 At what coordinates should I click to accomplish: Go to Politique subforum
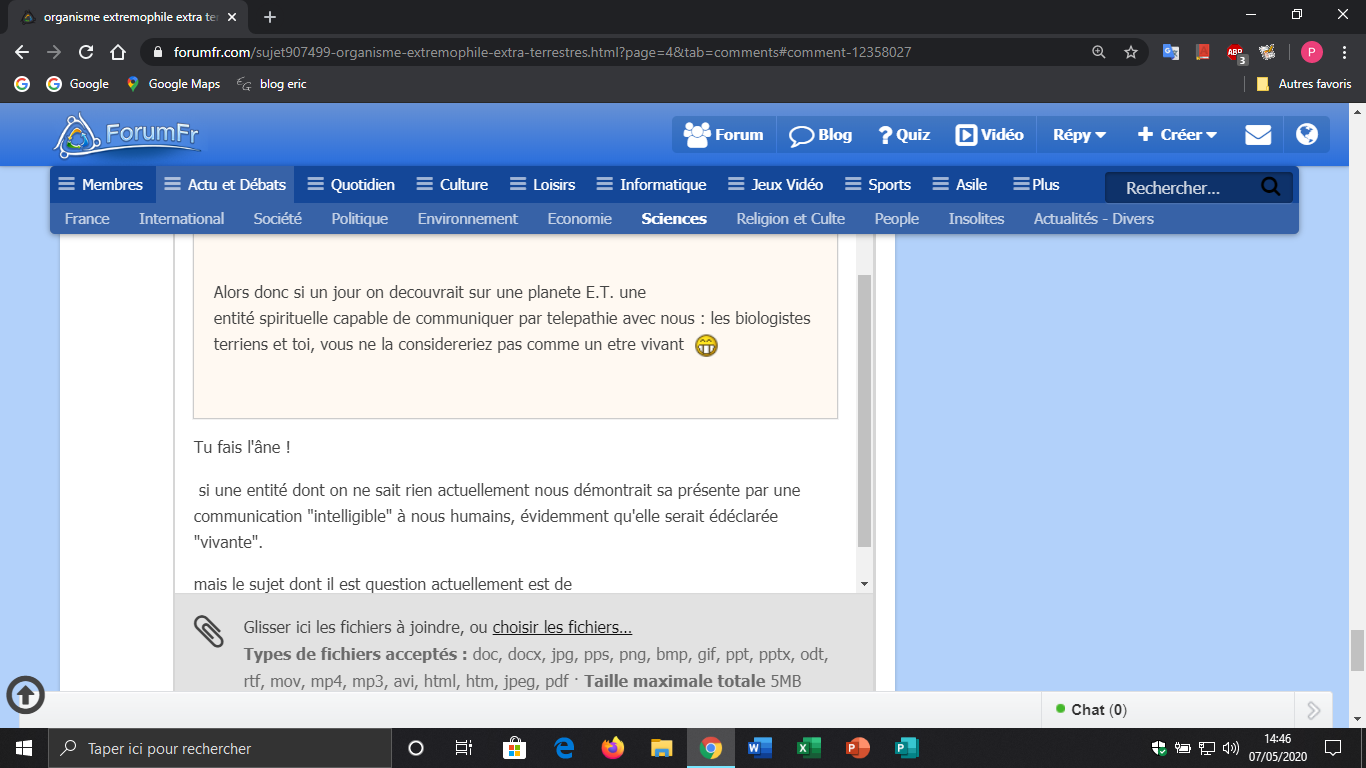point(359,218)
